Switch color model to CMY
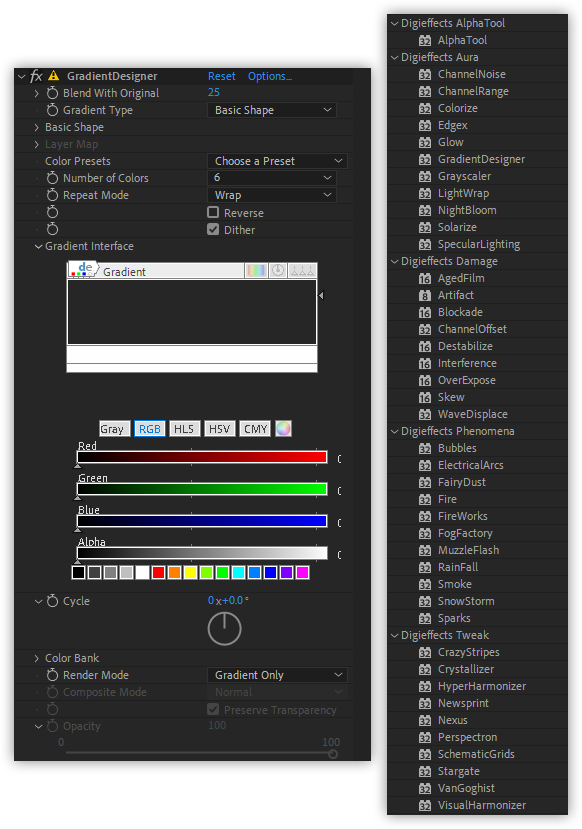The width and height of the screenshot is (582, 829). pyautogui.click(x=255, y=429)
